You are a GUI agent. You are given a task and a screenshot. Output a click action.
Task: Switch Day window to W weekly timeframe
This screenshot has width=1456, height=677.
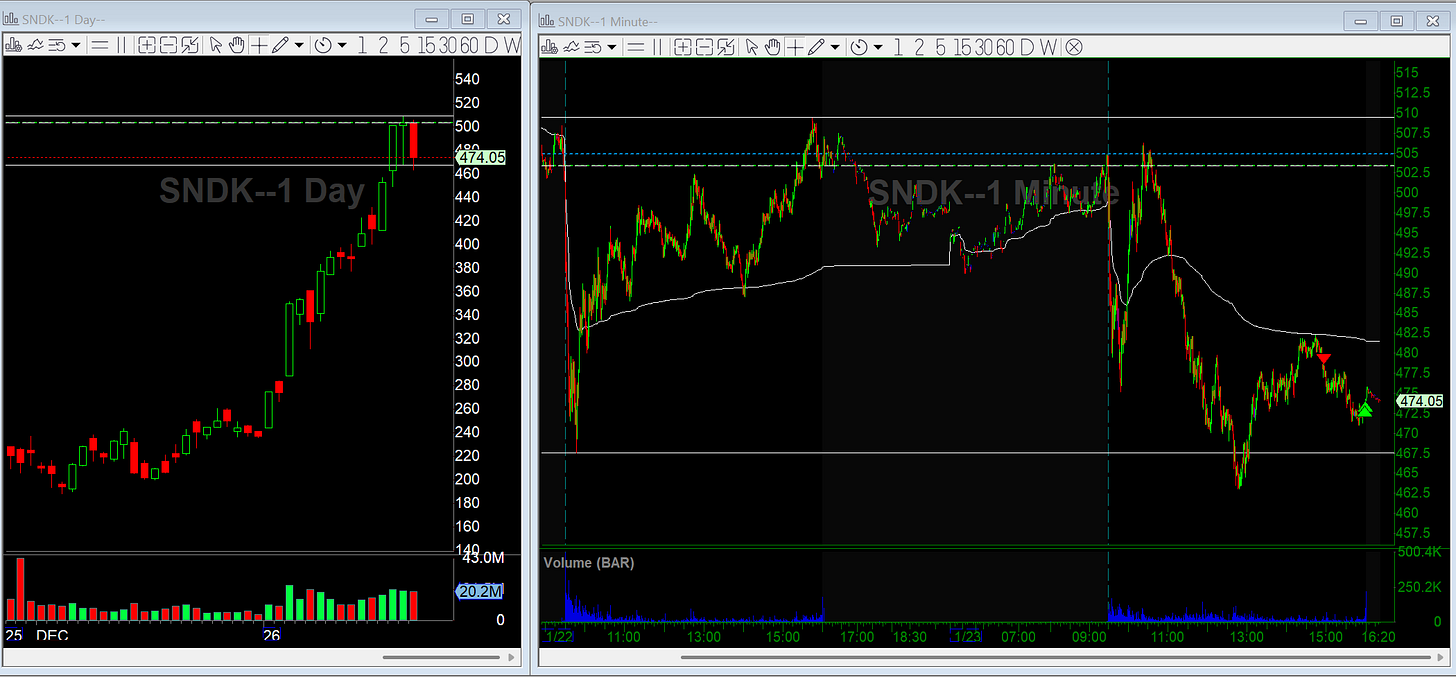(x=512, y=45)
